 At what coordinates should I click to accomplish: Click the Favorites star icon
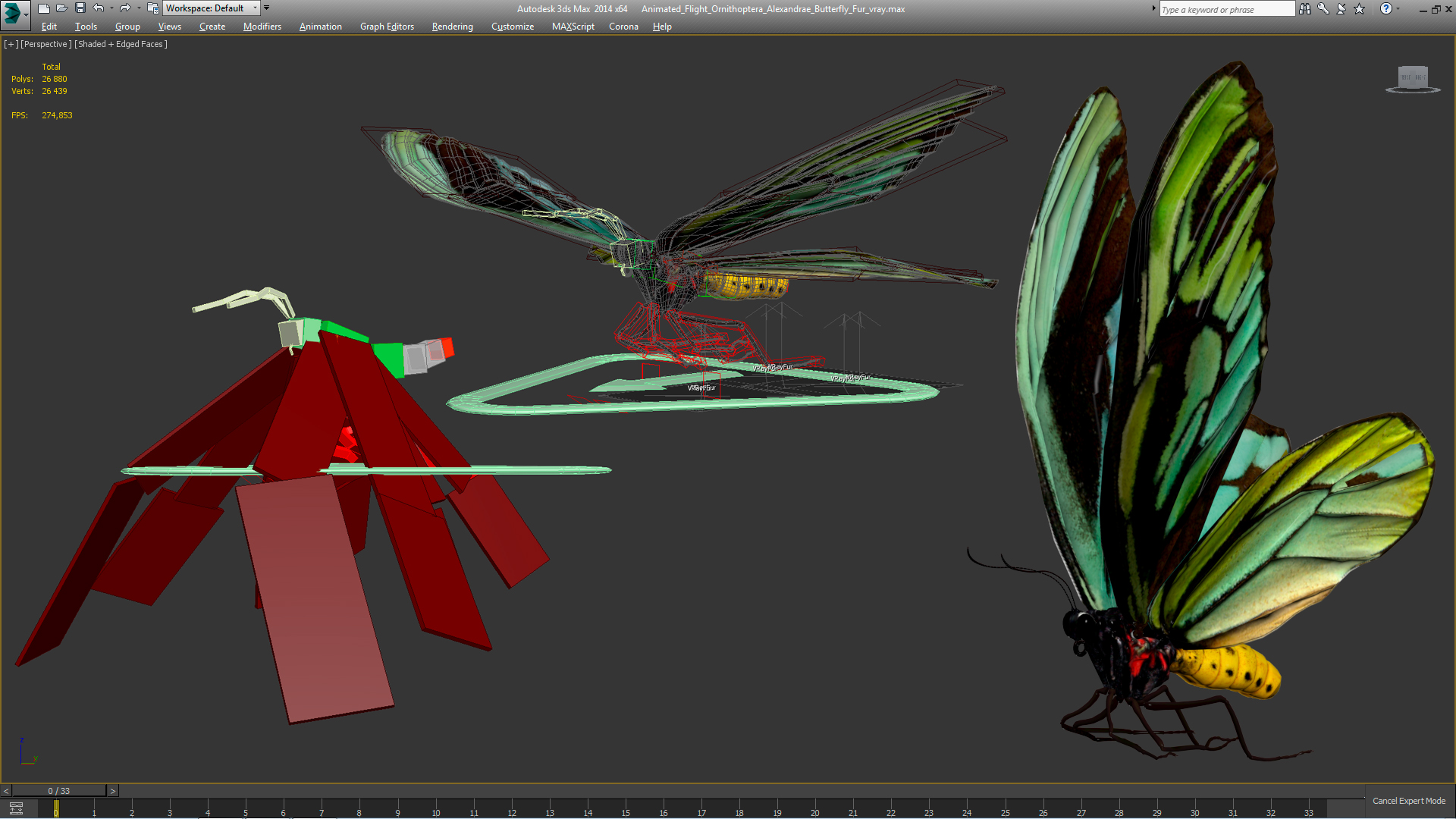[1359, 9]
